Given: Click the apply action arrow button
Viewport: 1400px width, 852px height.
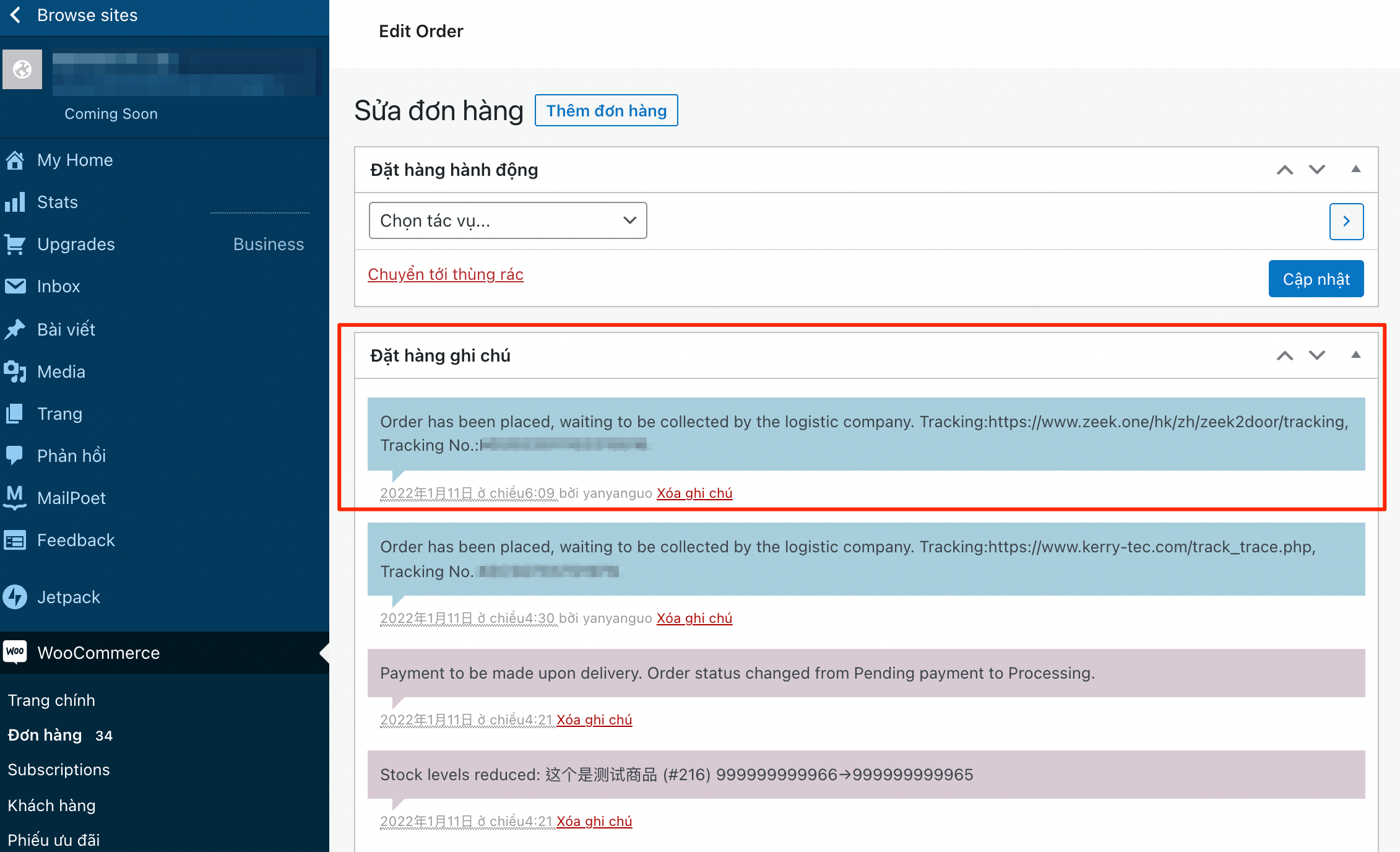Looking at the screenshot, I should (1346, 221).
